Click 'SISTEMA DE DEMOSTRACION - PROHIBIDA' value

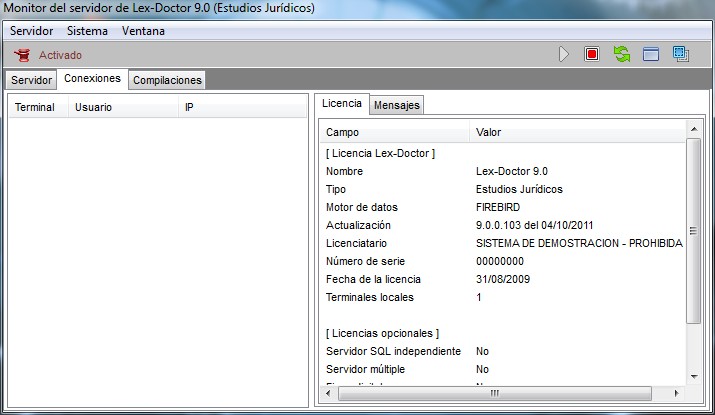579,244
